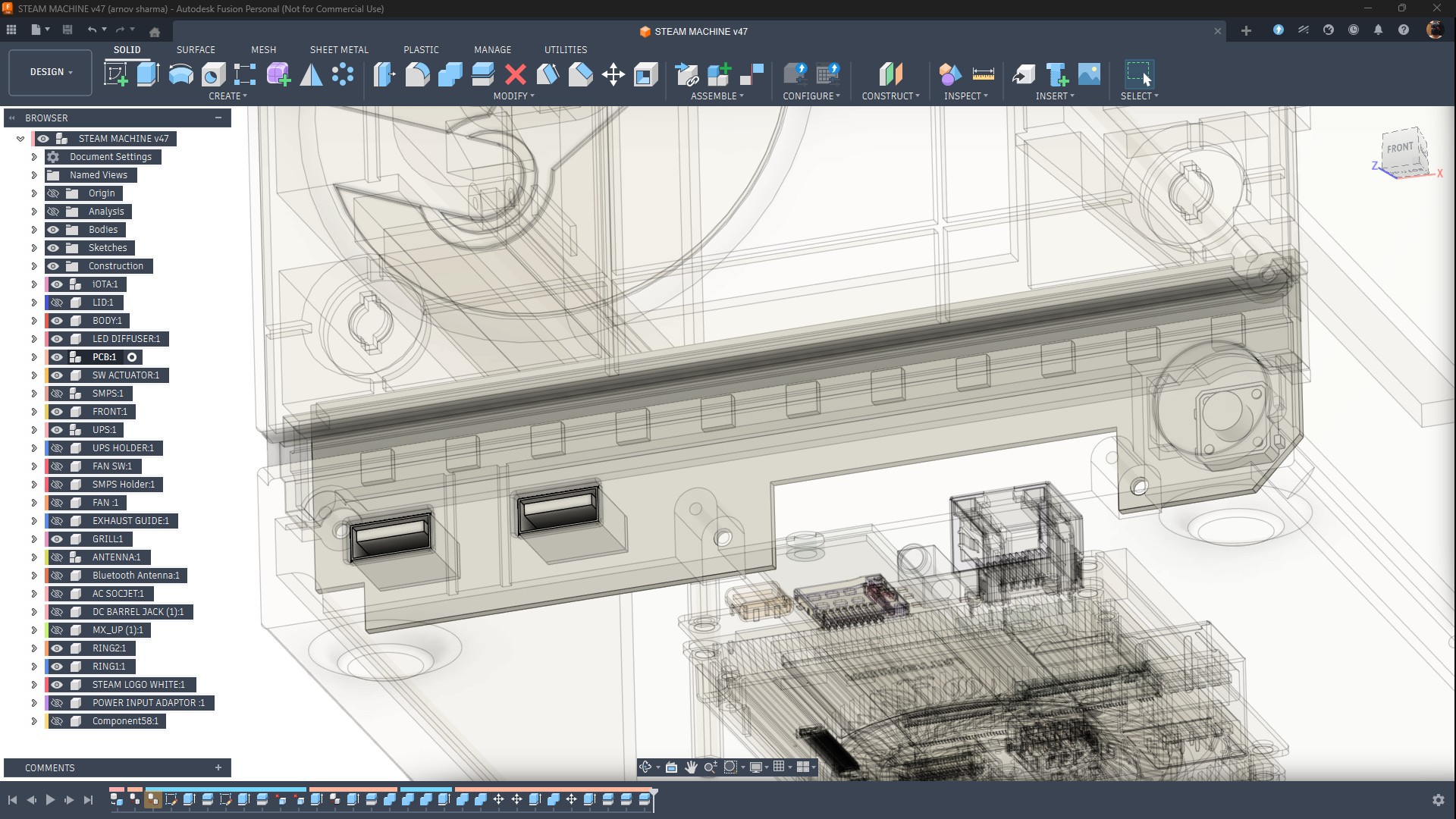Toggle visibility of Sketches folder
Image resolution: width=1456 pixels, height=819 pixels.
[53, 248]
